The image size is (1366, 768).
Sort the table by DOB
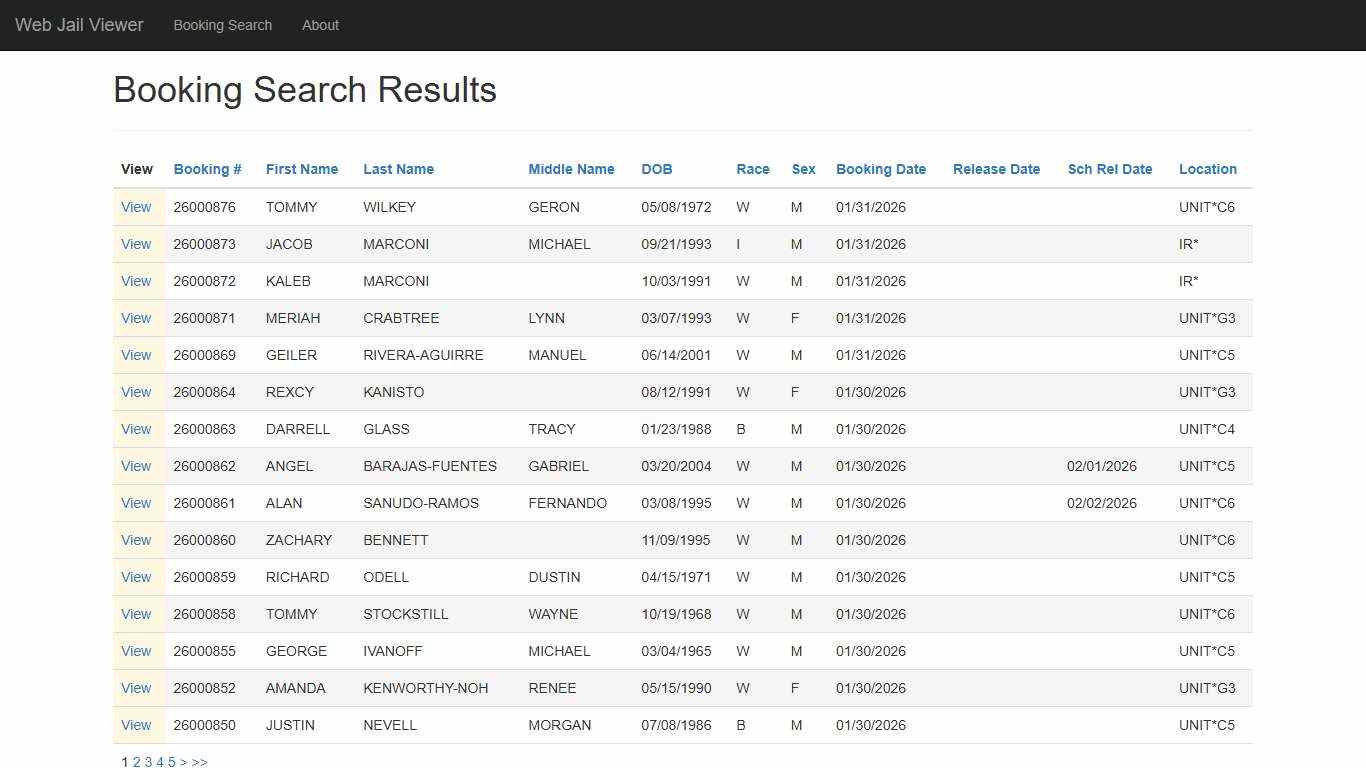[656, 169]
